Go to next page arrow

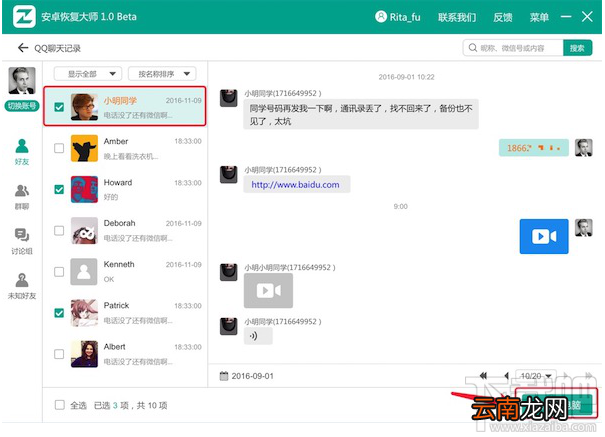tap(565, 375)
